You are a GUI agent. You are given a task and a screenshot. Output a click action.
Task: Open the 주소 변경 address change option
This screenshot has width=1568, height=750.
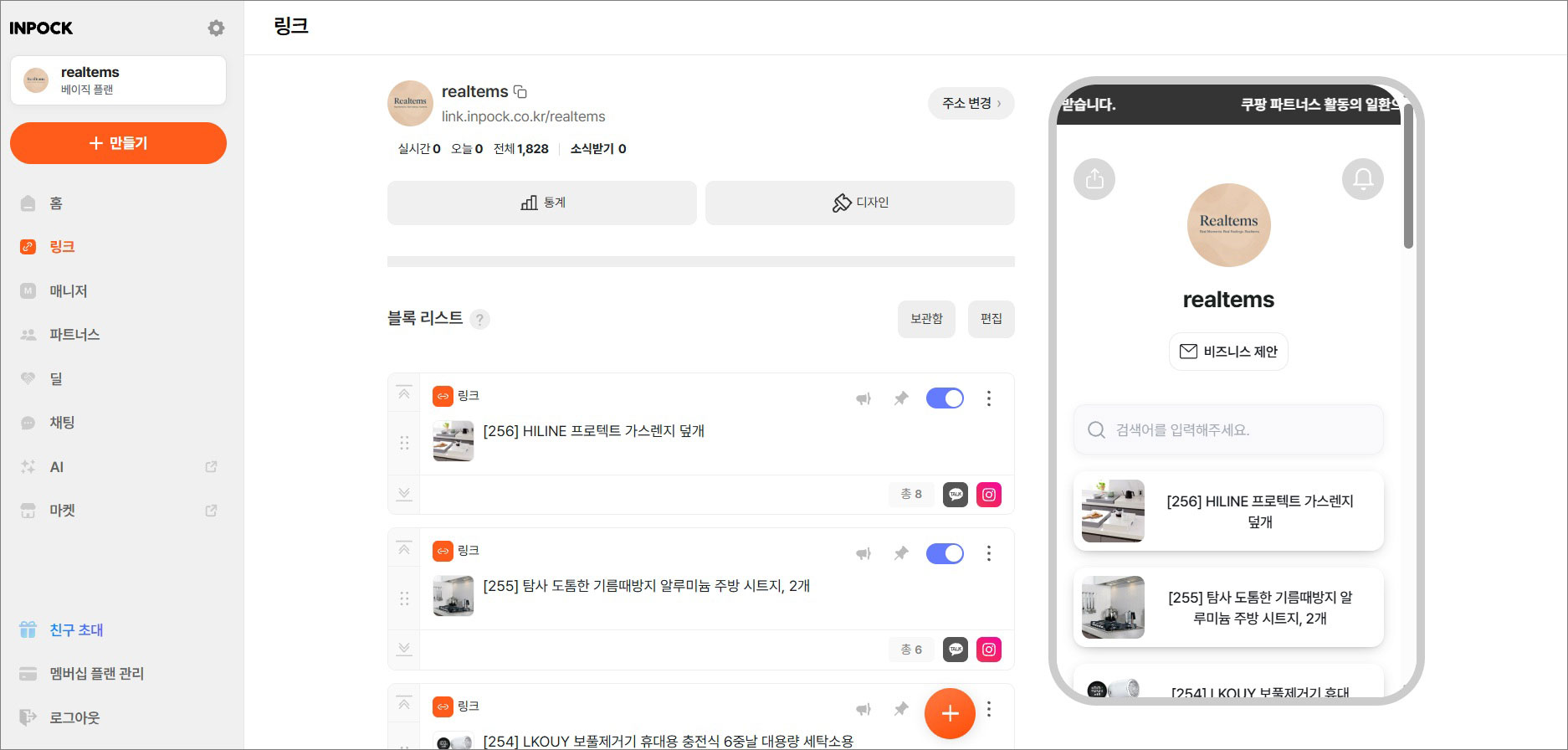(971, 103)
